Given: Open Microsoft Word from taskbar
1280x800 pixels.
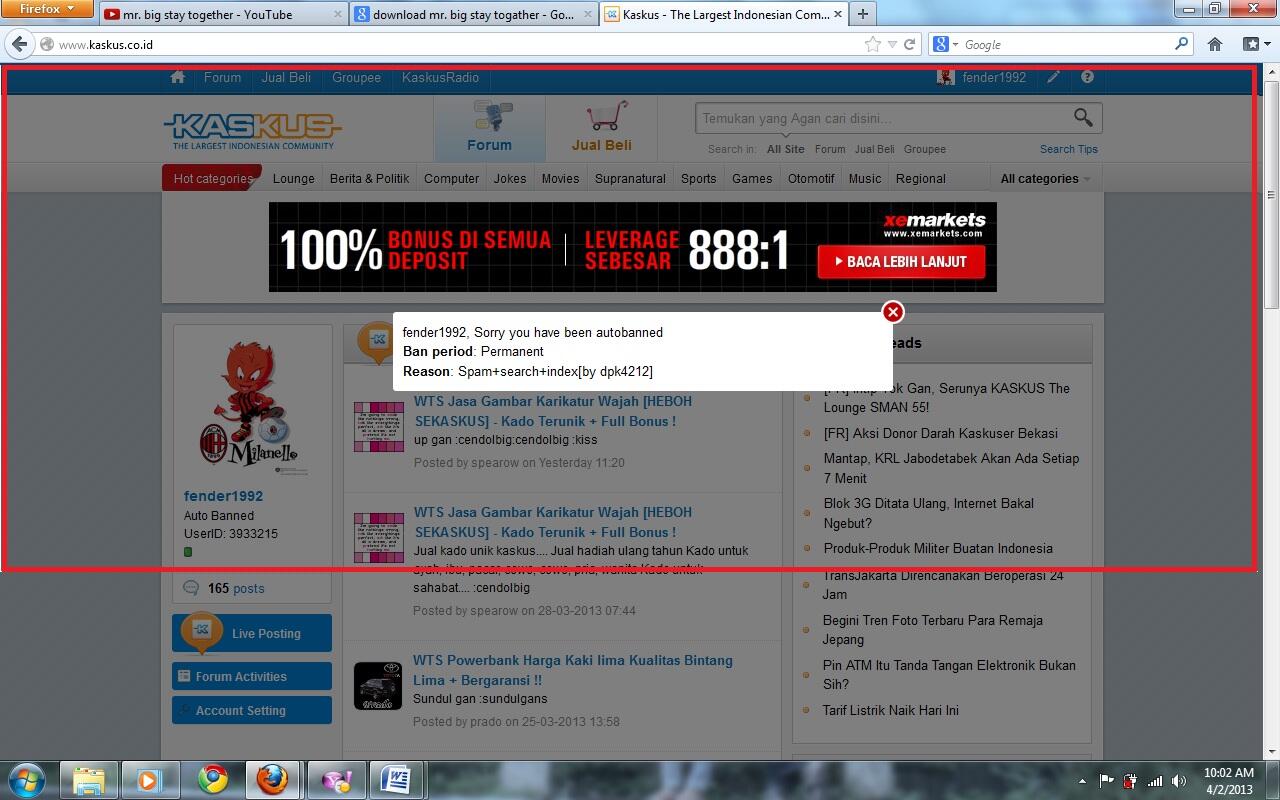Looking at the screenshot, I should click(x=398, y=779).
